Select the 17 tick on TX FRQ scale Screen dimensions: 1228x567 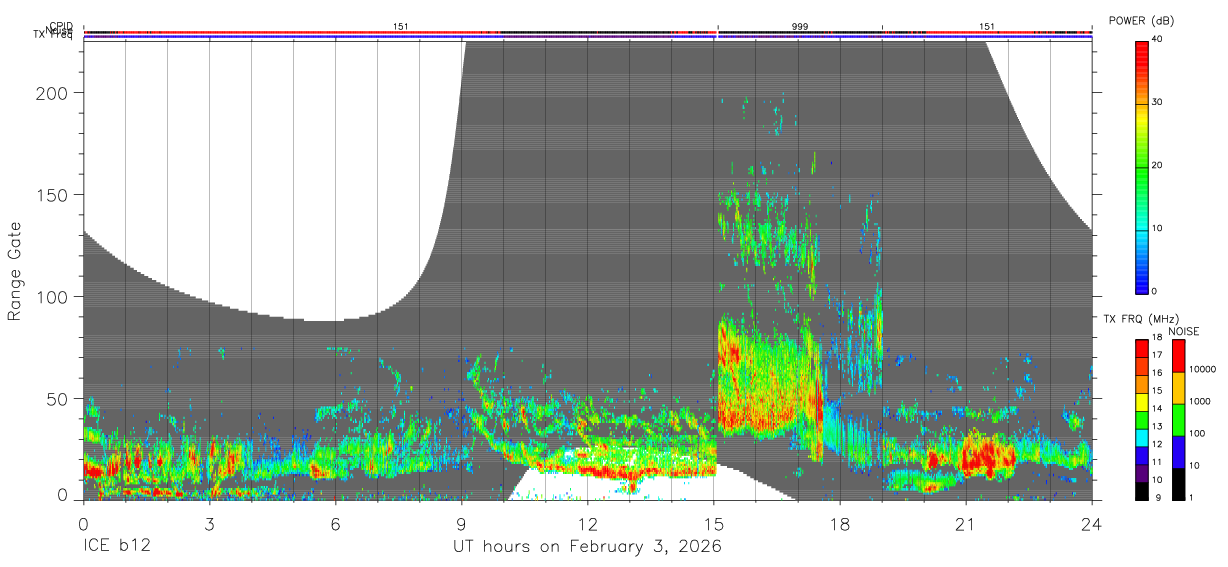pyautogui.click(x=1157, y=355)
